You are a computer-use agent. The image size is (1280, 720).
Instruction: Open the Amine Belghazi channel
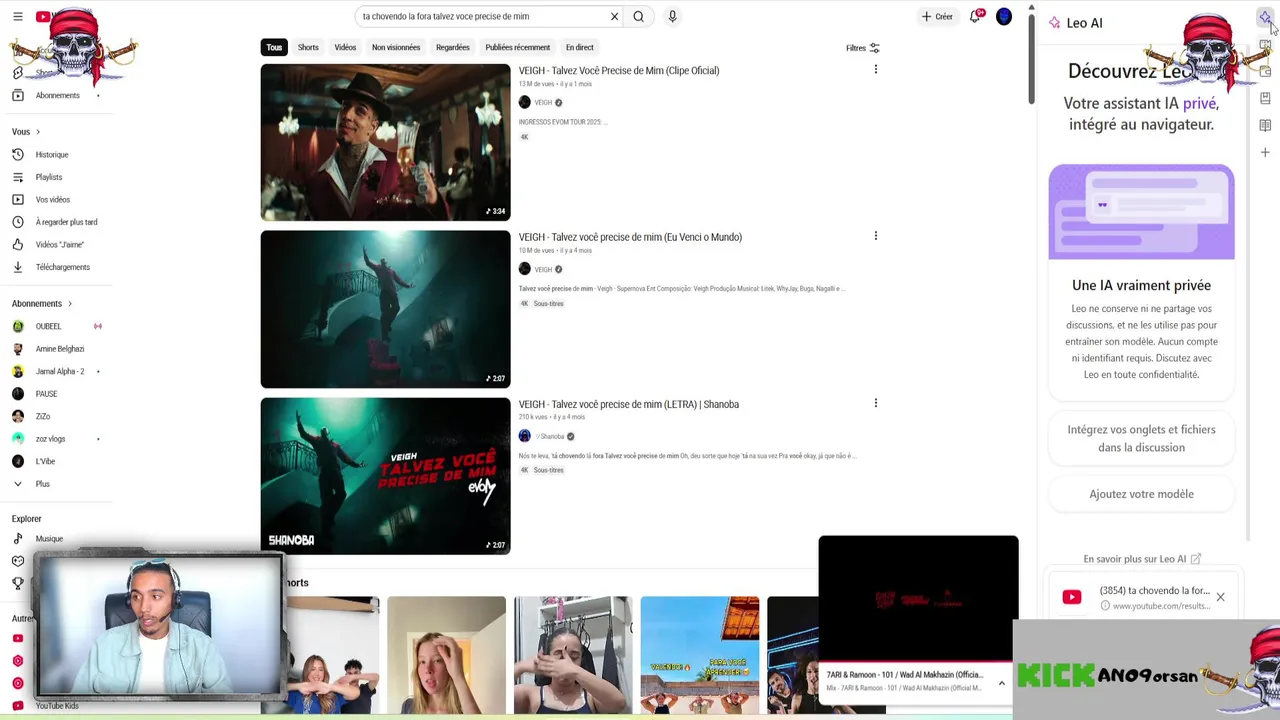point(59,349)
